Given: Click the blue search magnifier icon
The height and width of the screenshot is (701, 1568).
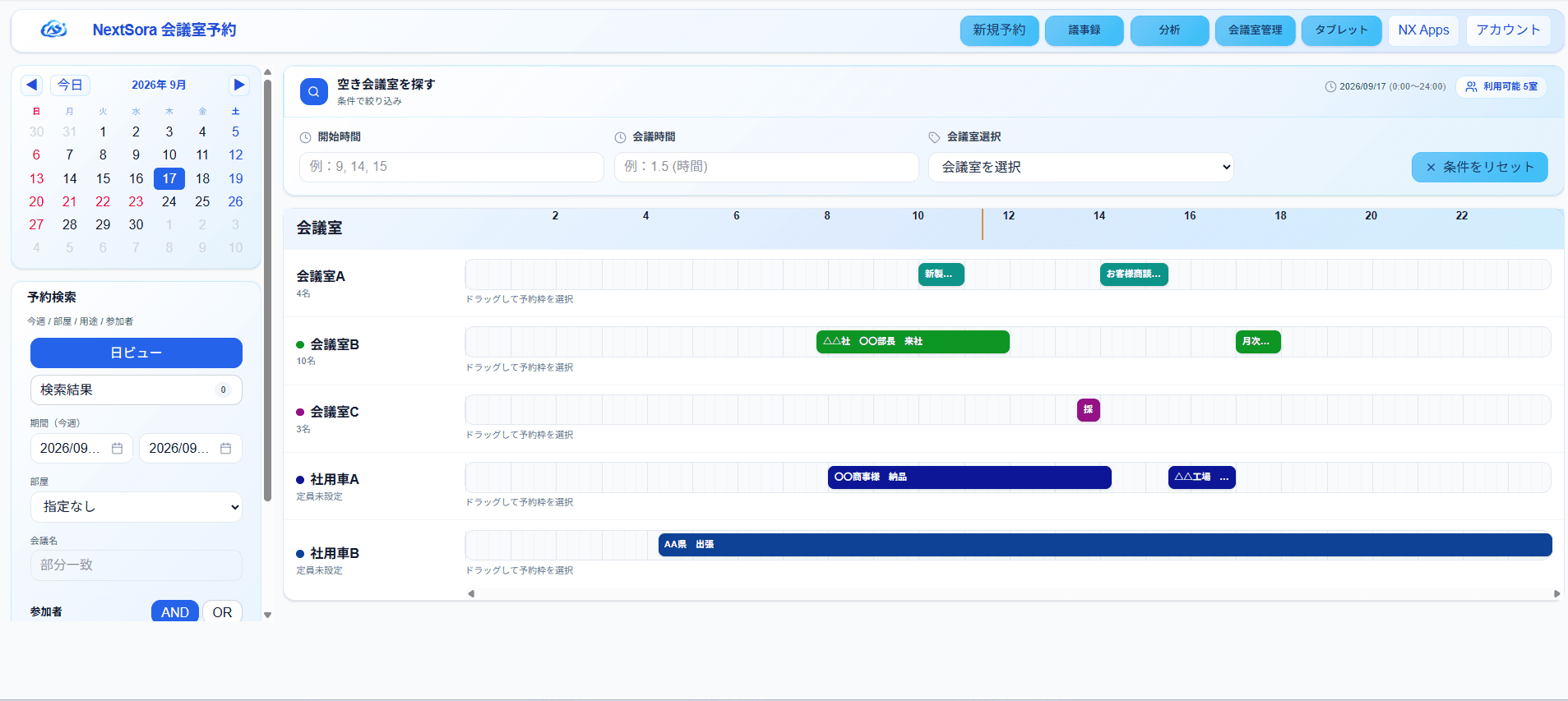Looking at the screenshot, I should (x=314, y=91).
